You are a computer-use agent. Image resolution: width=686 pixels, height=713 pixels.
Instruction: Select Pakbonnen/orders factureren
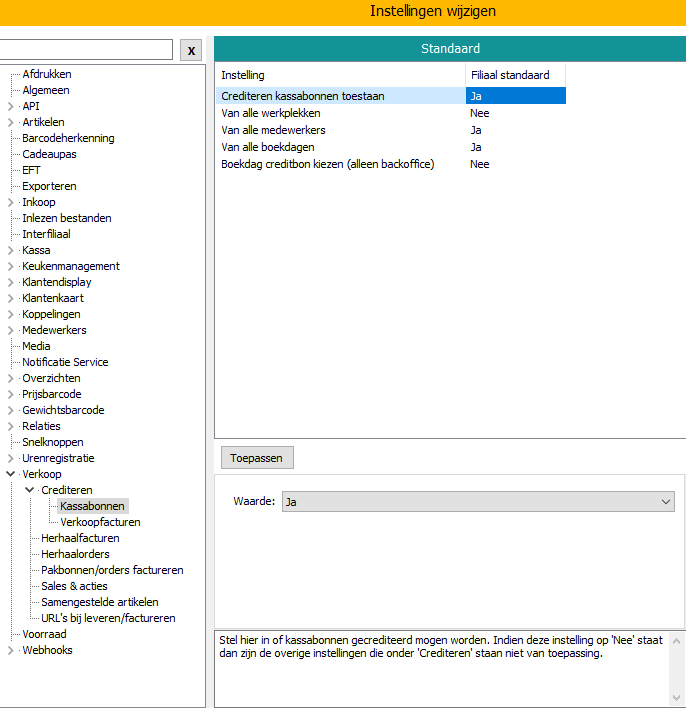[112, 570]
